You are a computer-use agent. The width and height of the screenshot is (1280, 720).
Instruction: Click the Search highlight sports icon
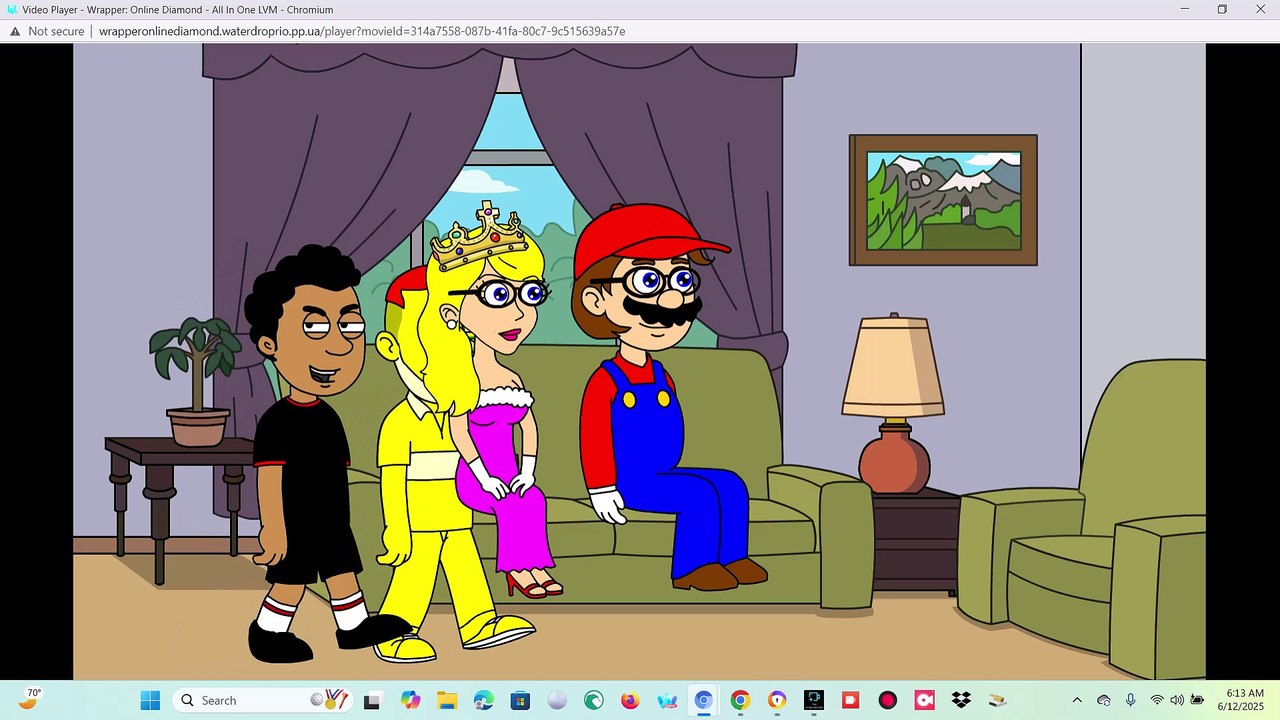pos(330,700)
